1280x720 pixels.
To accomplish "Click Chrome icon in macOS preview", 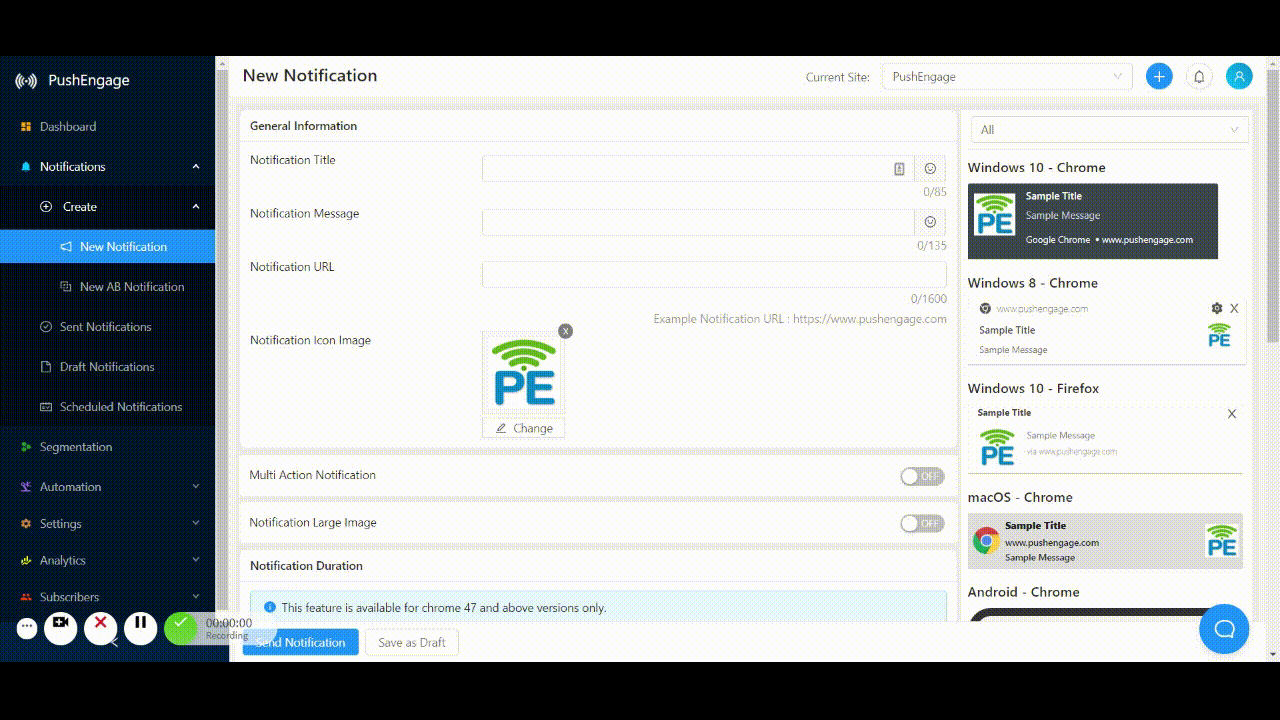I will coord(986,541).
